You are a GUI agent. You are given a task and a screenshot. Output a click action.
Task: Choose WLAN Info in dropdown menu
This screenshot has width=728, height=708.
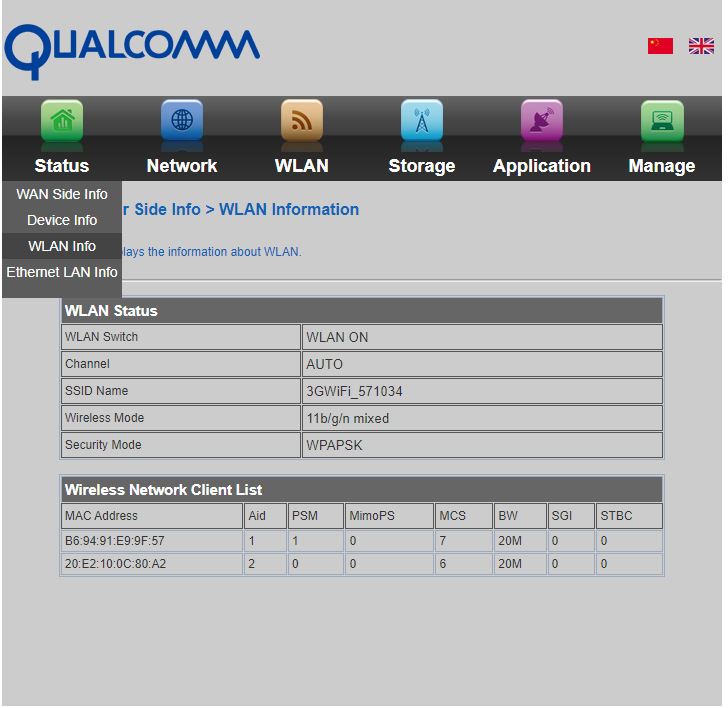62,246
